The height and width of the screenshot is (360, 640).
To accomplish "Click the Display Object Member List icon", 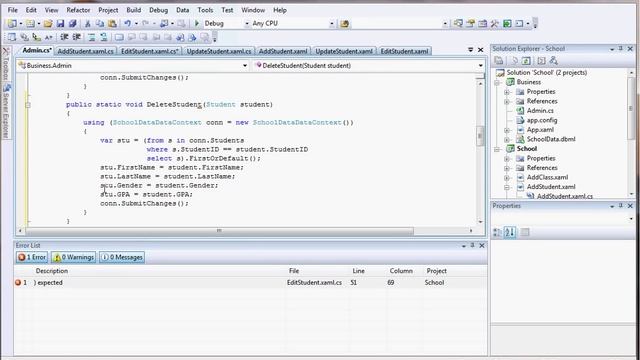I will (12, 38).
